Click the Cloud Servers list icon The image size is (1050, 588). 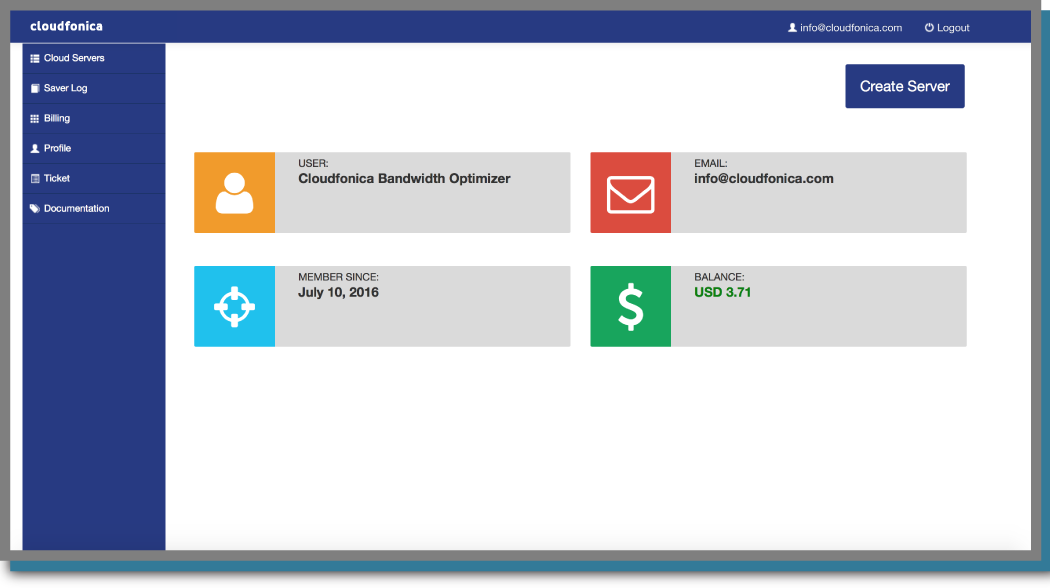tap(35, 58)
